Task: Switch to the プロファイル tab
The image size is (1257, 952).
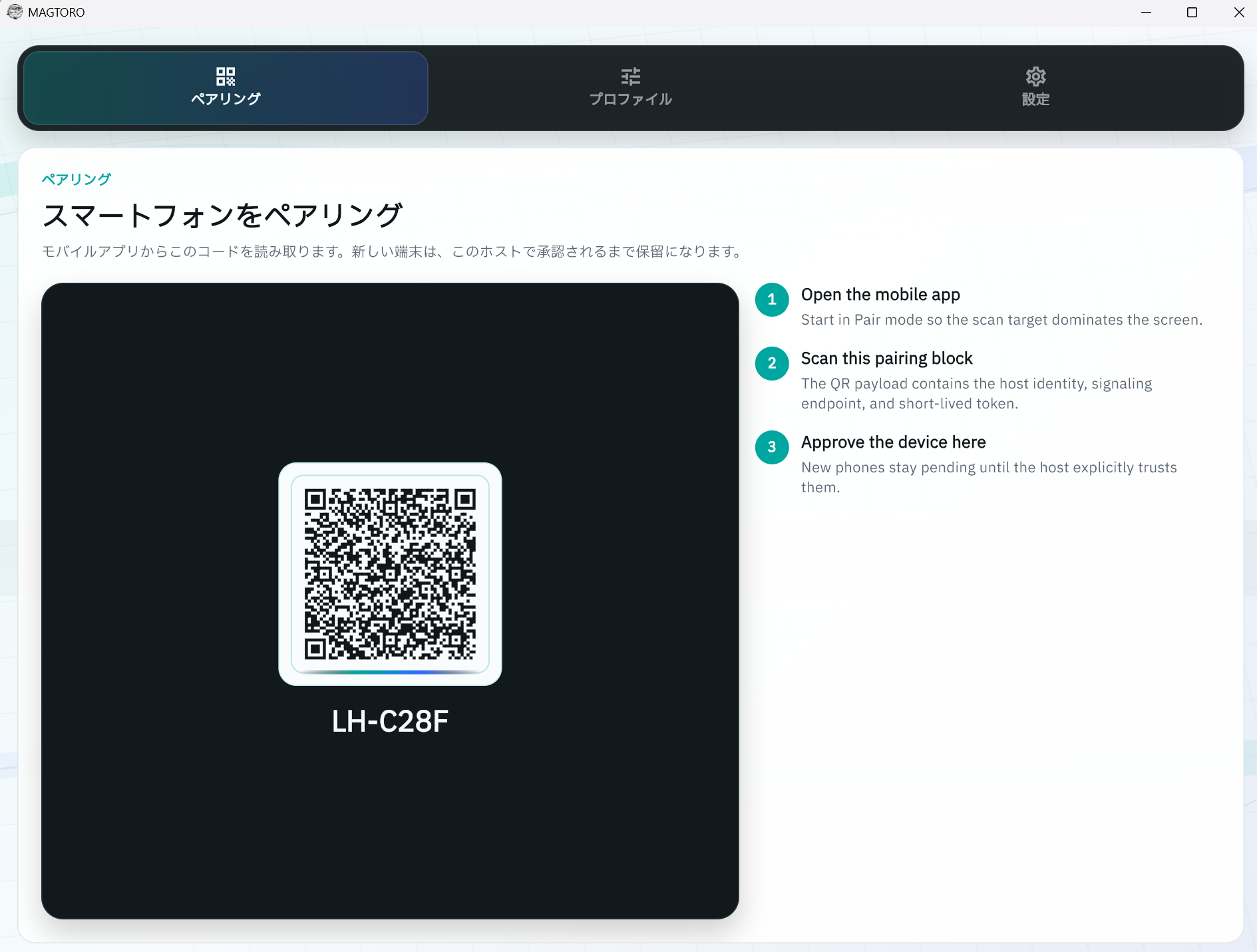Action: tap(630, 88)
